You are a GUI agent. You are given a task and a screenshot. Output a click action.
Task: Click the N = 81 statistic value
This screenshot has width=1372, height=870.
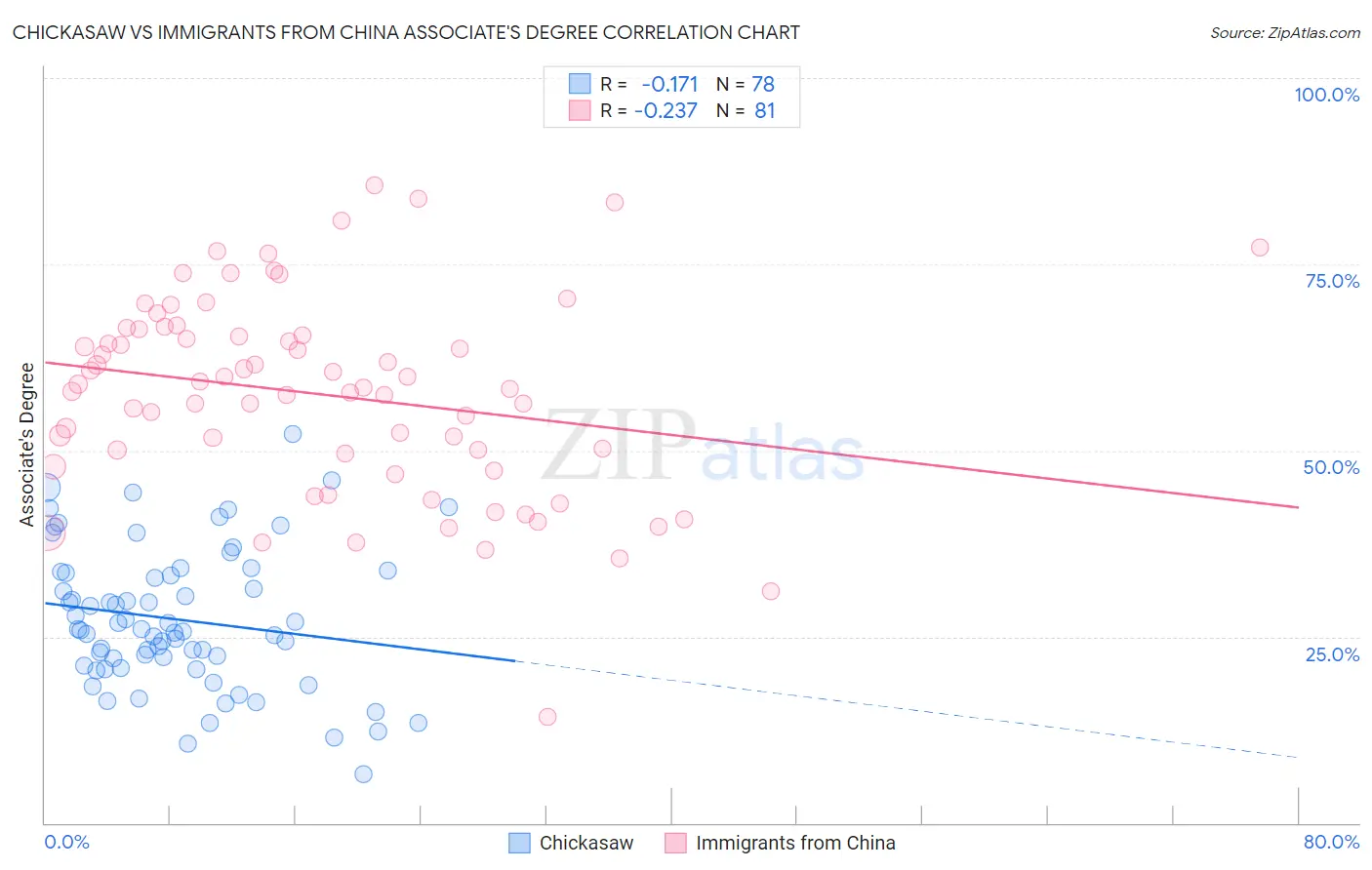746,110
